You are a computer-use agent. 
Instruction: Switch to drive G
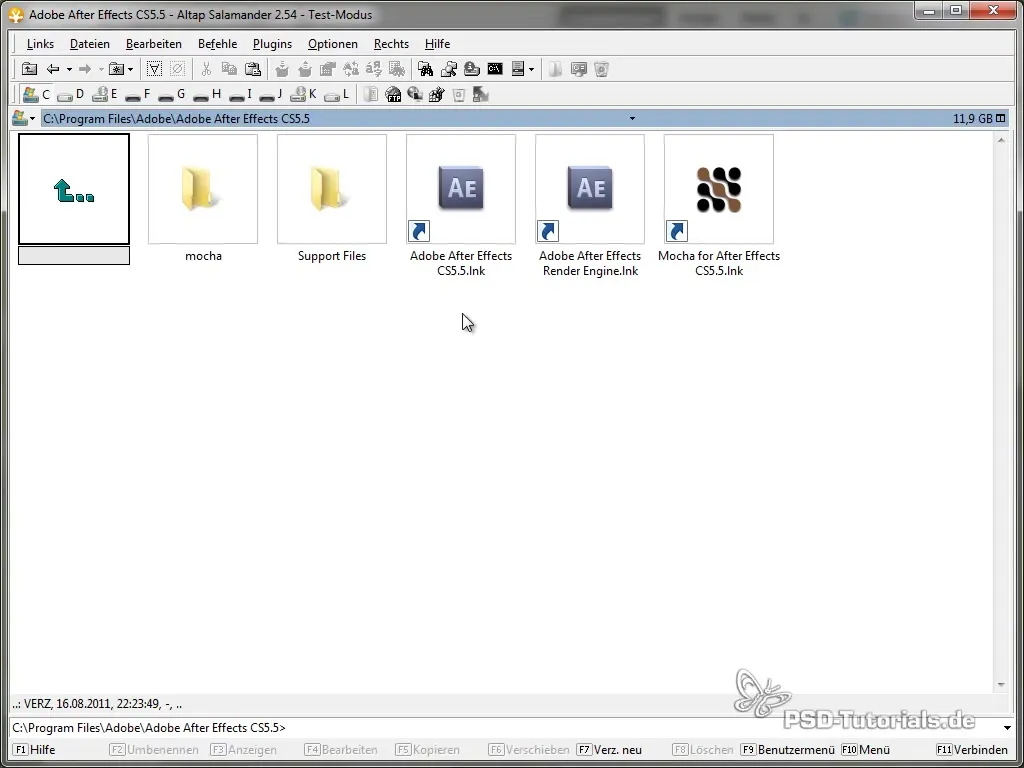172,95
